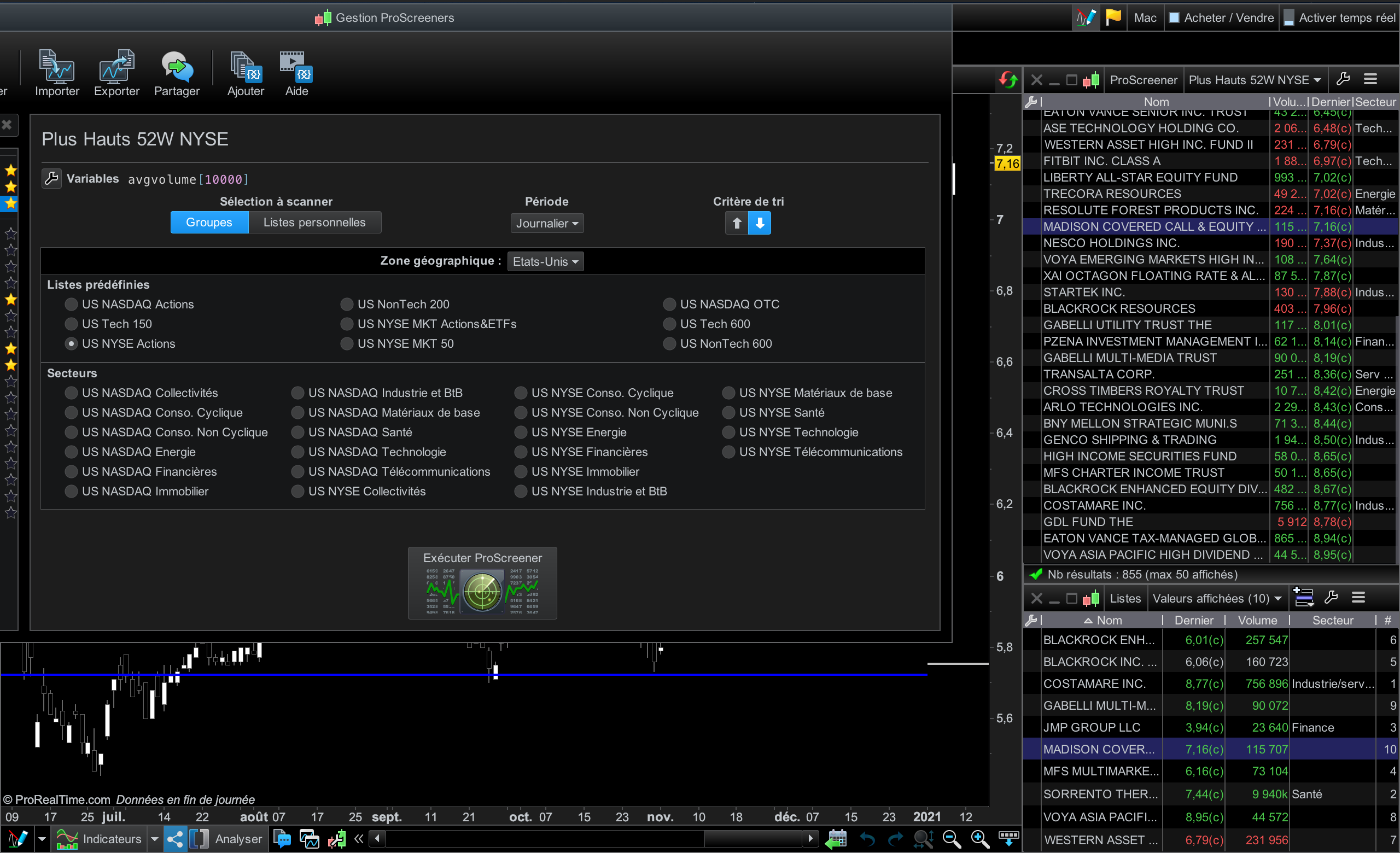The width and height of the screenshot is (1400, 853).
Task: Click the Importer icon
Action: 57,68
